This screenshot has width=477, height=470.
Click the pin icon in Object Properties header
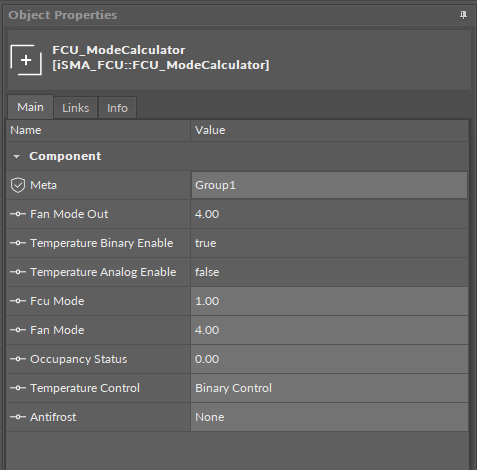(463, 15)
